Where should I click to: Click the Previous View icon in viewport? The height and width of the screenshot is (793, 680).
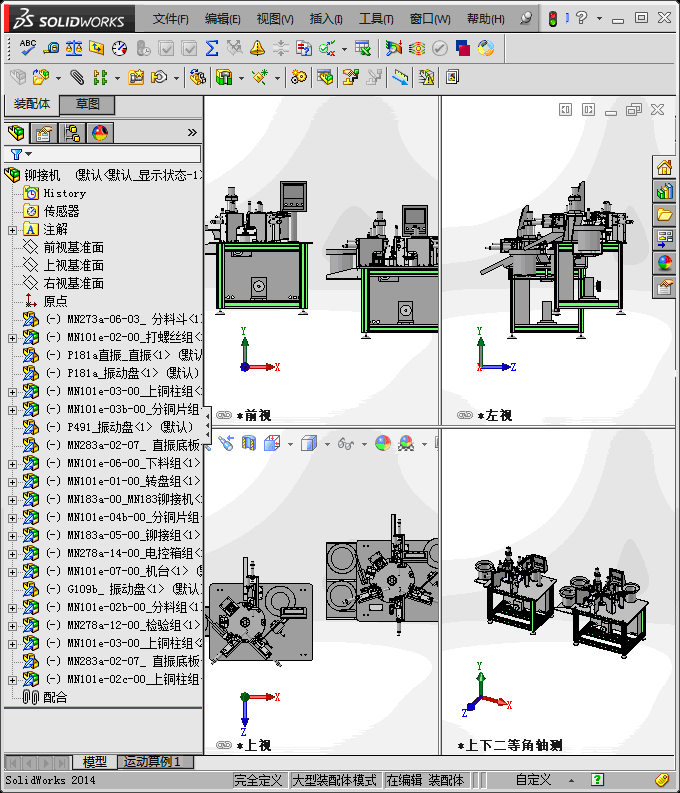(x=226, y=444)
